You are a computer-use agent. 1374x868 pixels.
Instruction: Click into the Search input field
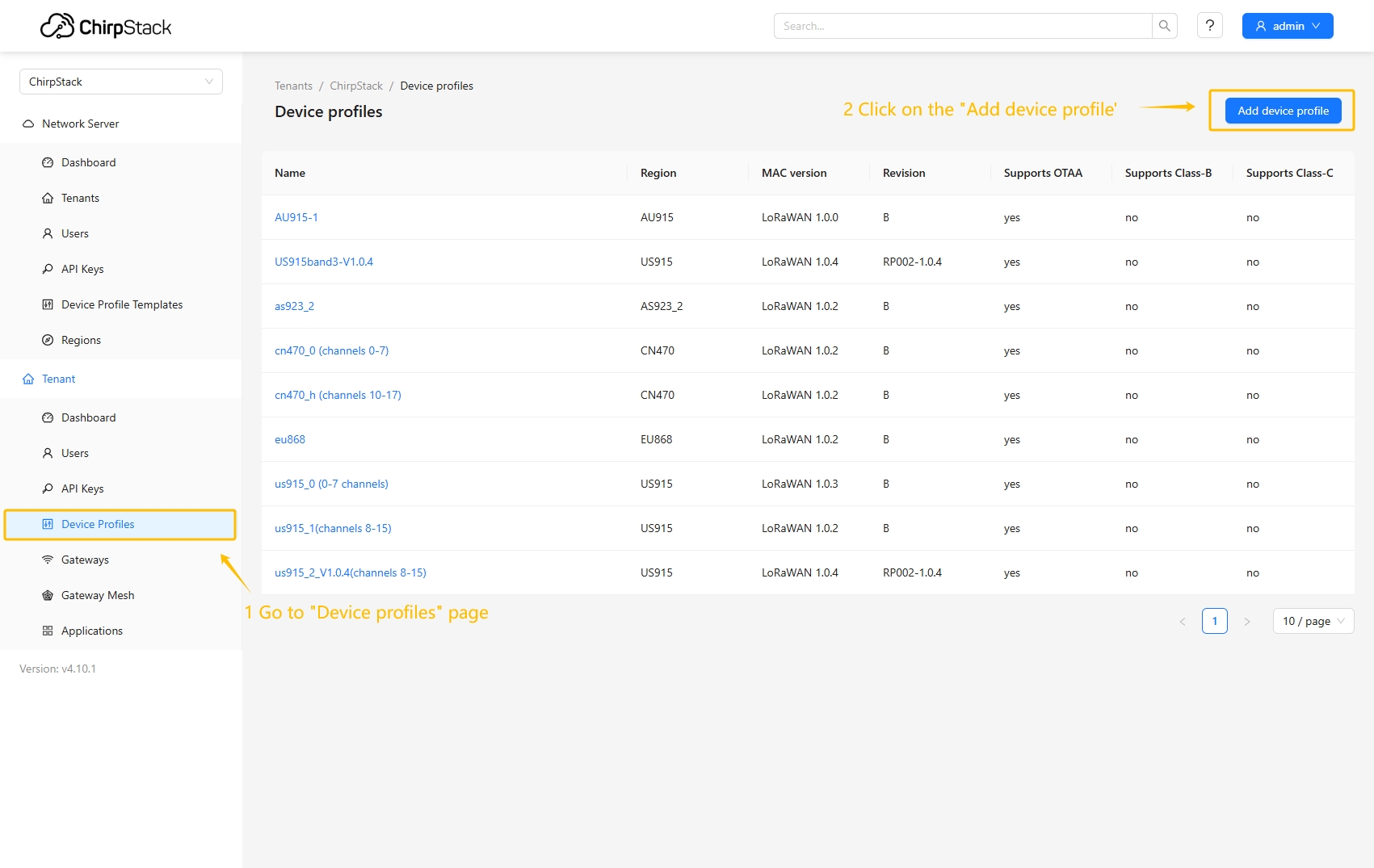[962, 26]
